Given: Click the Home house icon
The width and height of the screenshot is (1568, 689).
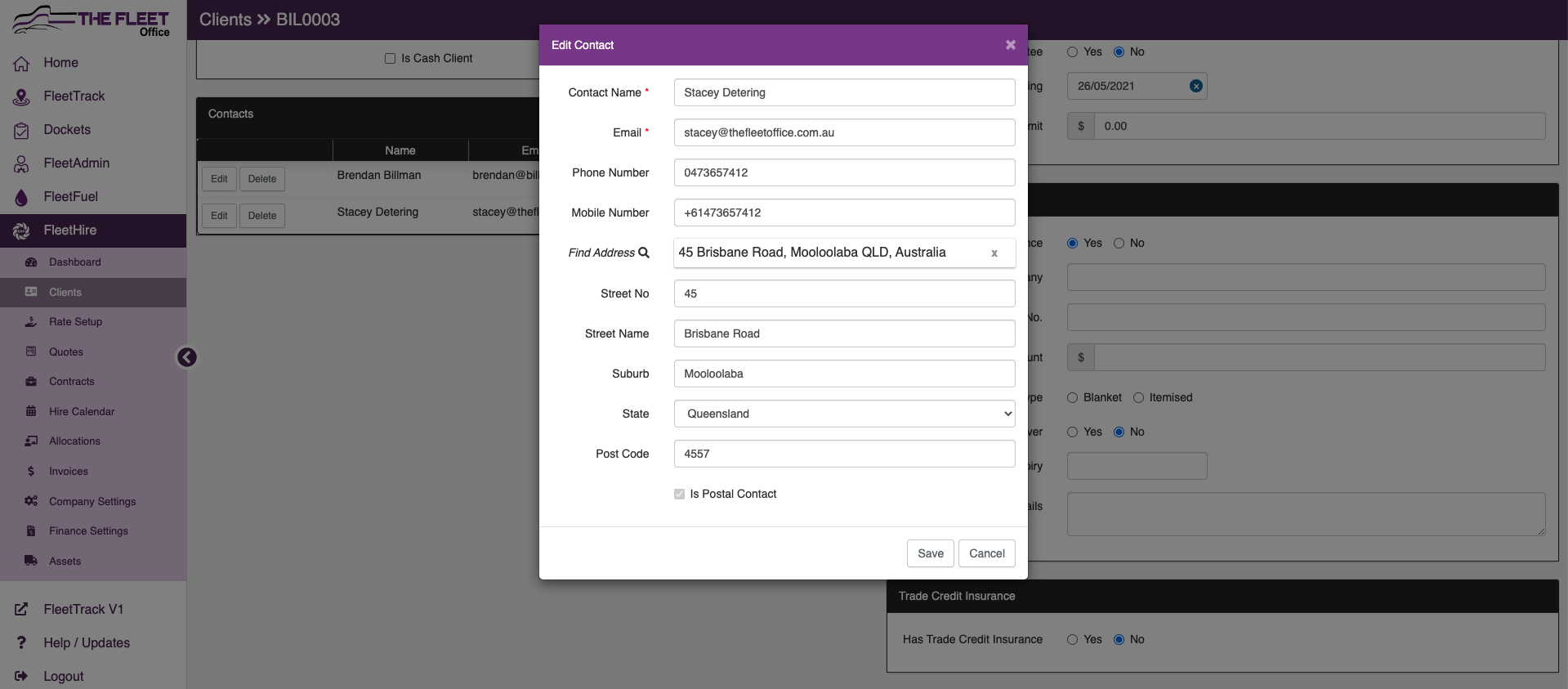Looking at the screenshot, I should pyautogui.click(x=22, y=63).
